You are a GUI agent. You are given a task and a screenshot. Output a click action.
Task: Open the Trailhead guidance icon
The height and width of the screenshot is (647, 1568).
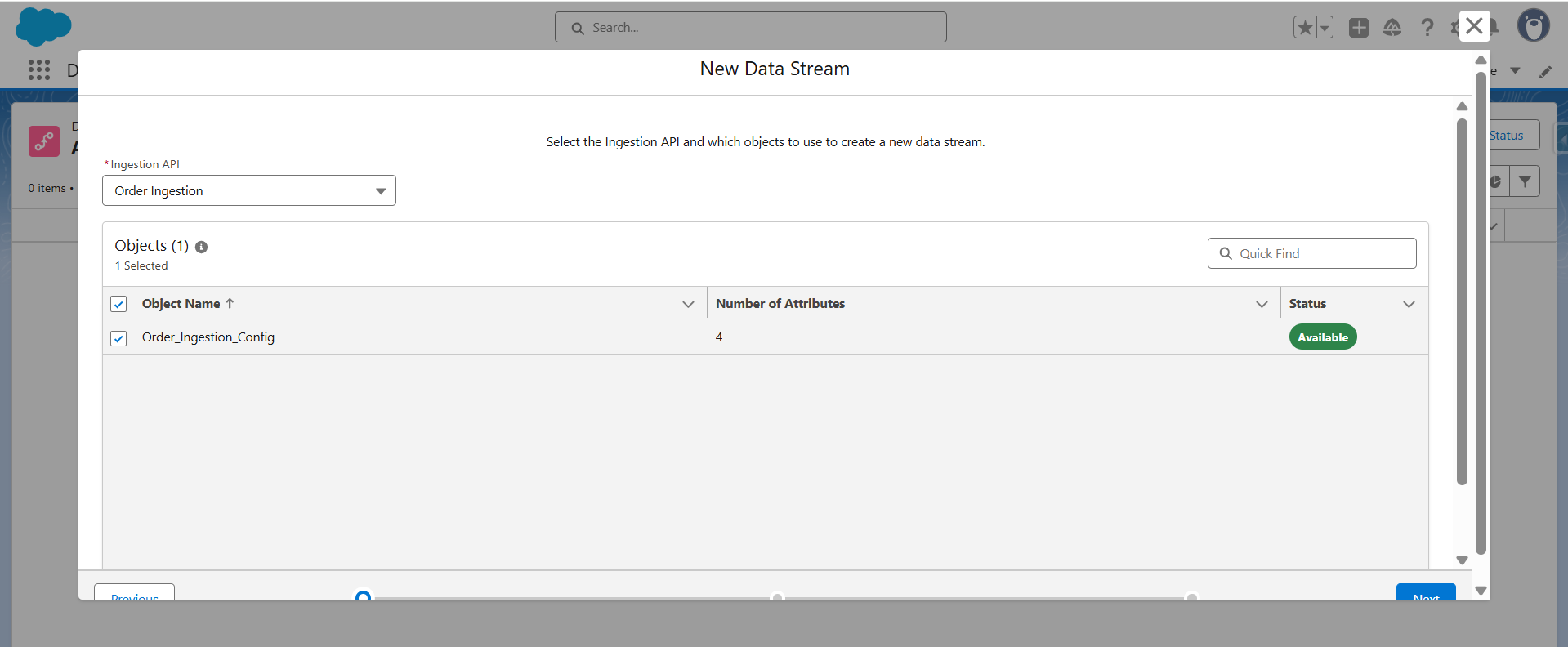coord(1392,28)
